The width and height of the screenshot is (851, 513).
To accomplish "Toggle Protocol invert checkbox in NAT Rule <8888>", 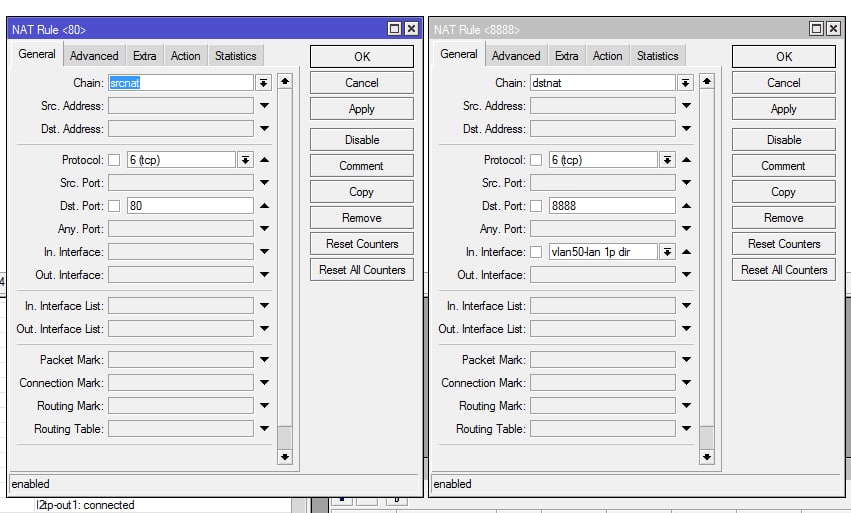I will pyautogui.click(x=536, y=160).
